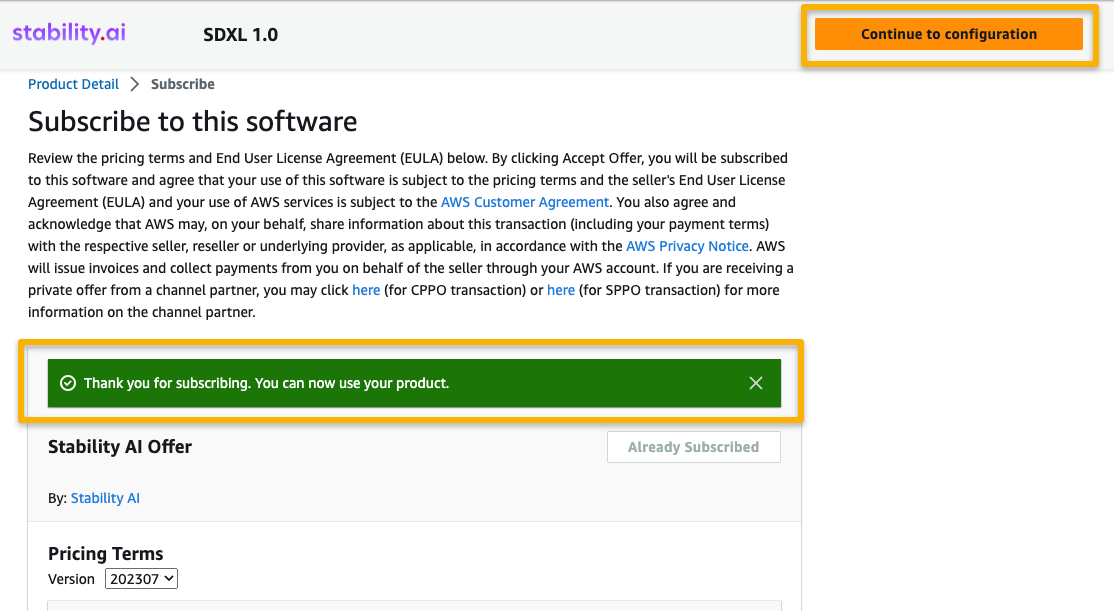Click the Subscribe breadcrumb text

tap(183, 84)
